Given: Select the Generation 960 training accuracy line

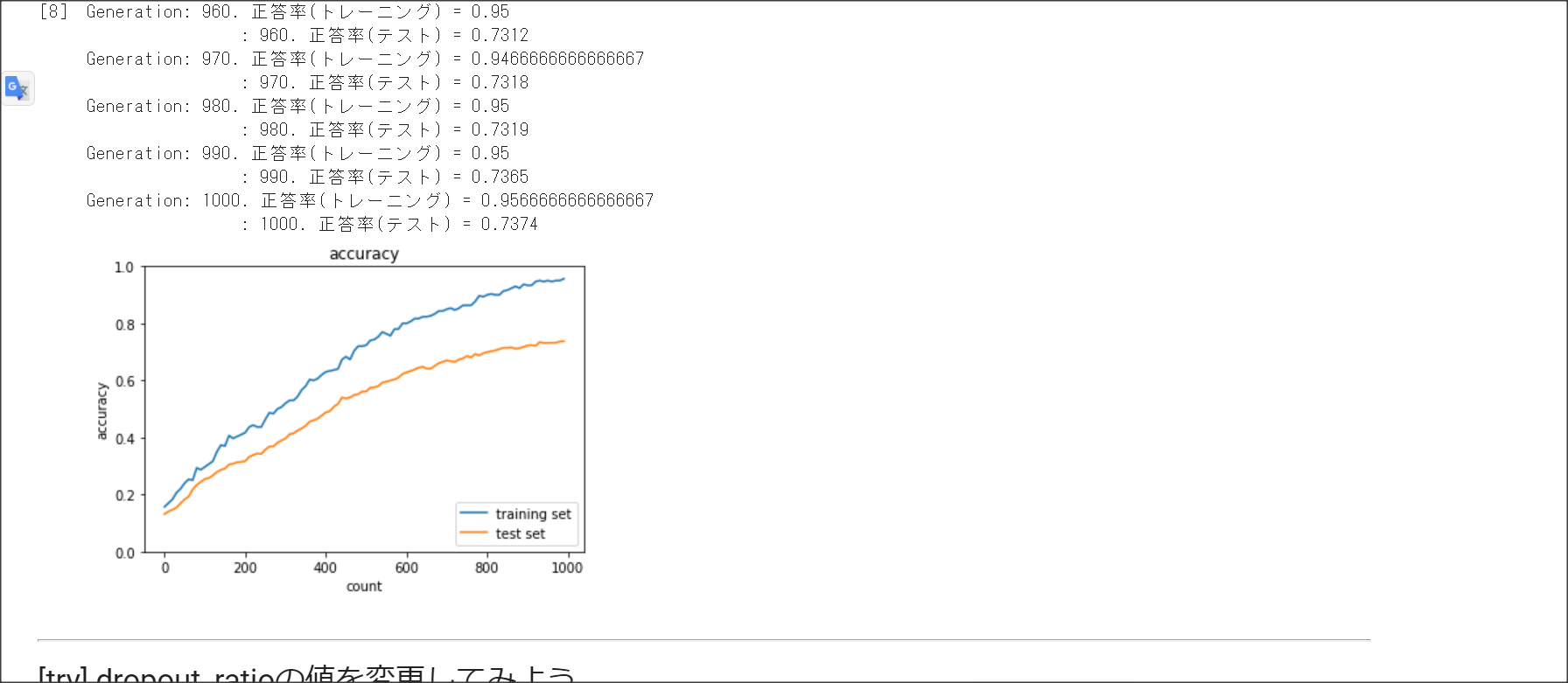Looking at the screenshot, I should coord(297,11).
